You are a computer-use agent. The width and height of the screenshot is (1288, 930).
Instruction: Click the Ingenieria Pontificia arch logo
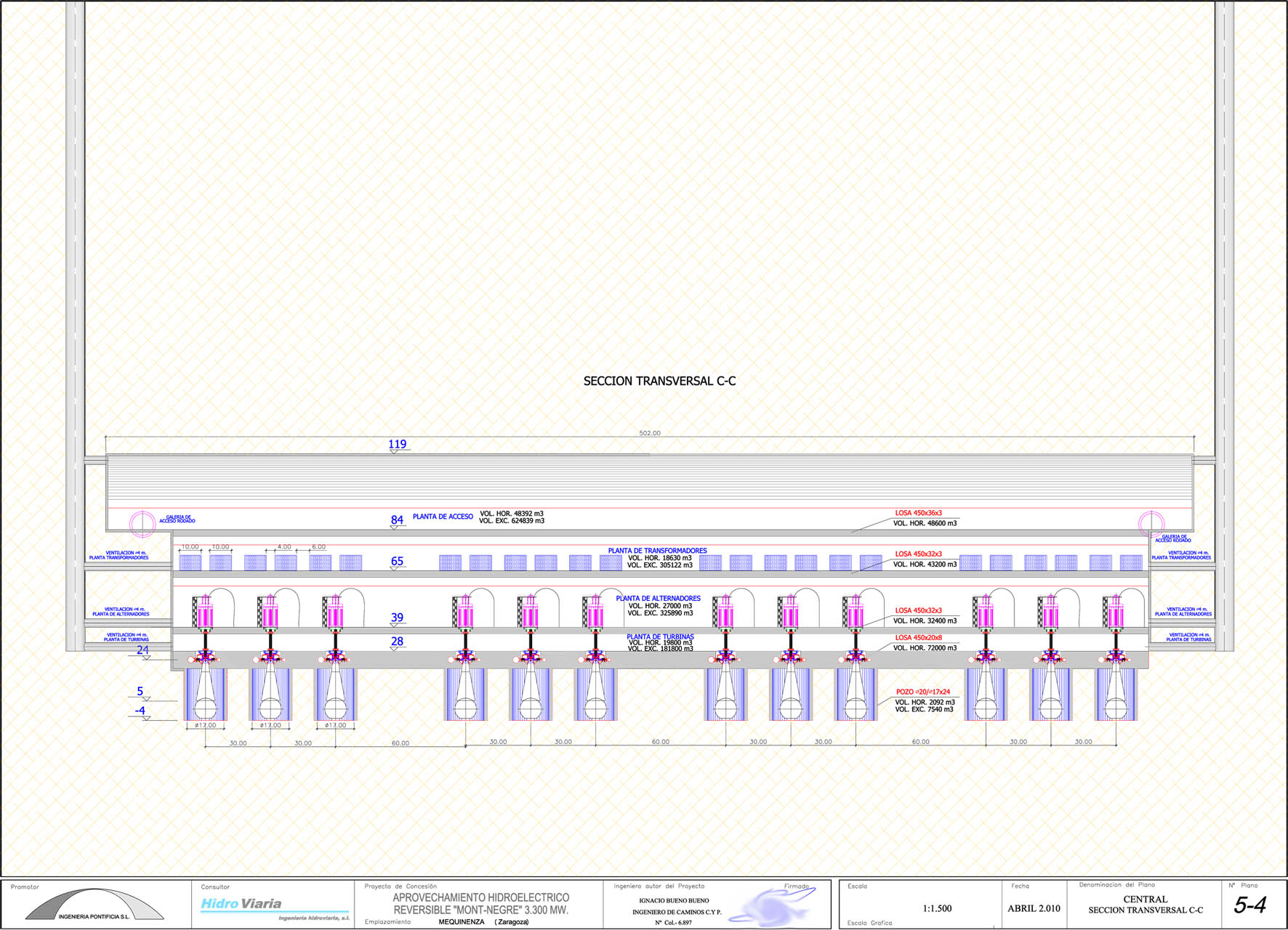(x=94, y=905)
